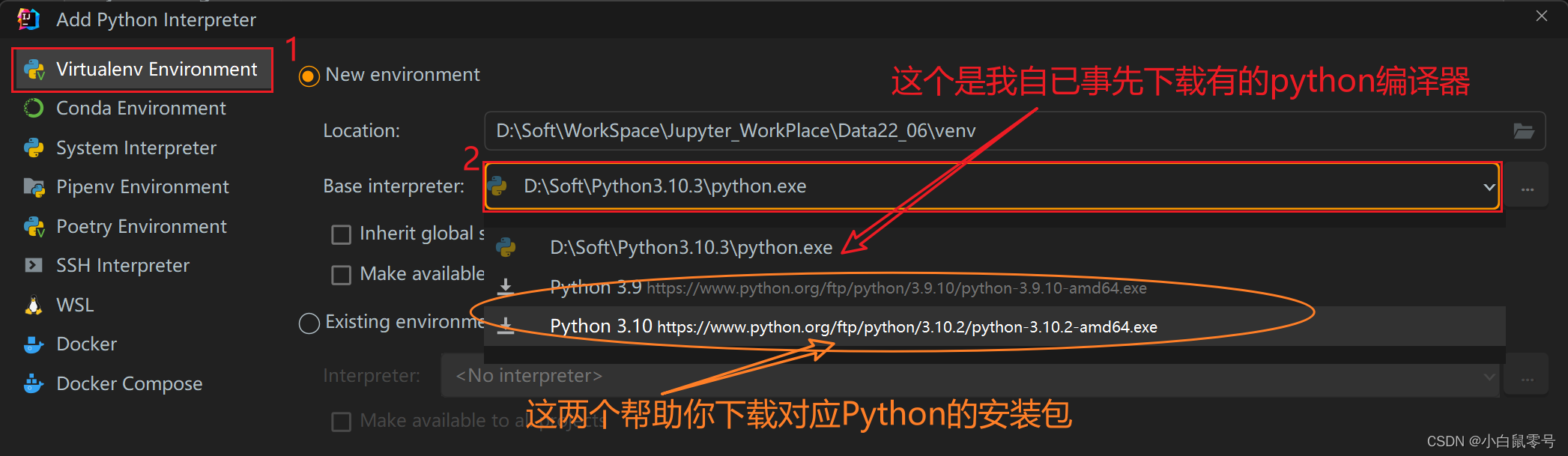Click the Docker Compose icon
The image size is (1568, 456).
point(34,384)
